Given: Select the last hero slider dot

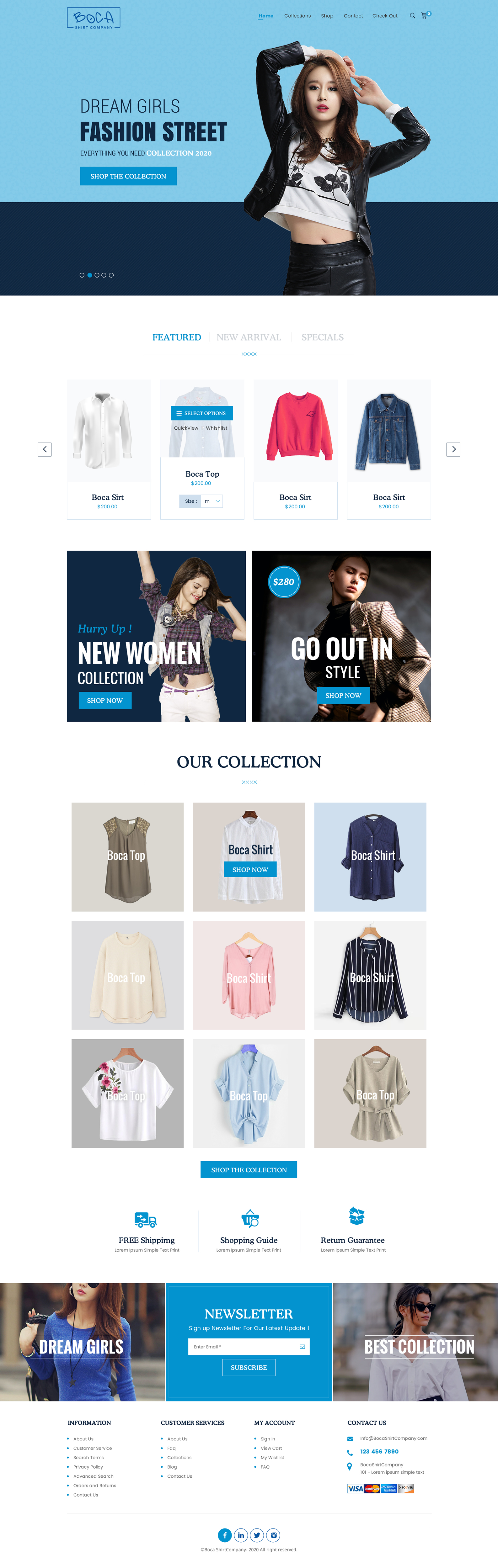Looking at the screenshot, I should pos(111,275).
